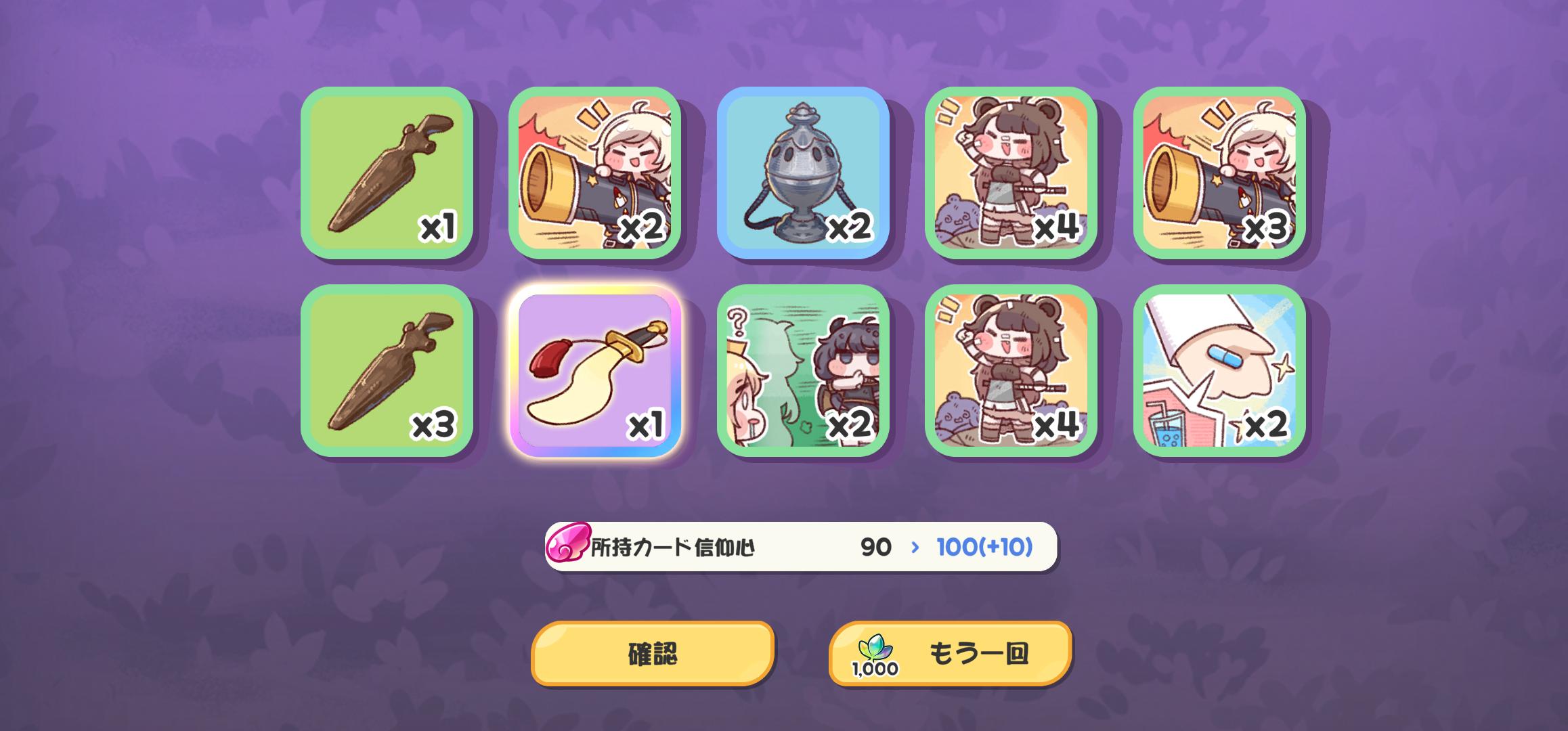Click the もう一回 draw again button

tap(951, 654)
